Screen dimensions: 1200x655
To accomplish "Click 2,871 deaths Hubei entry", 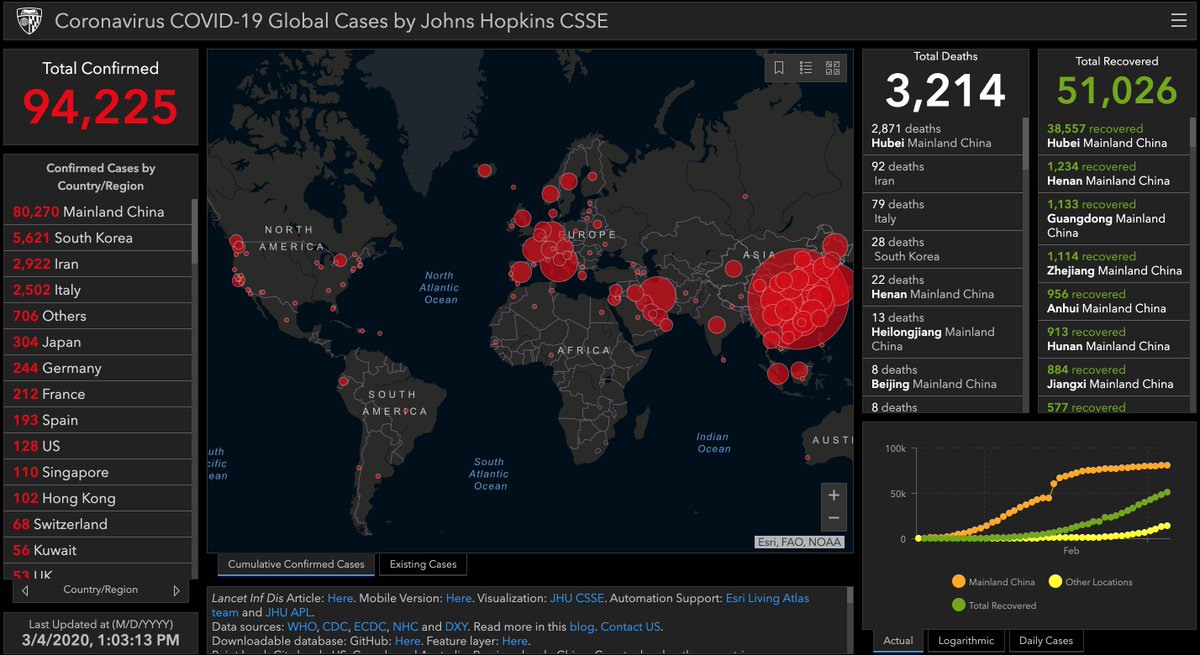I will [x=942, y=136].
